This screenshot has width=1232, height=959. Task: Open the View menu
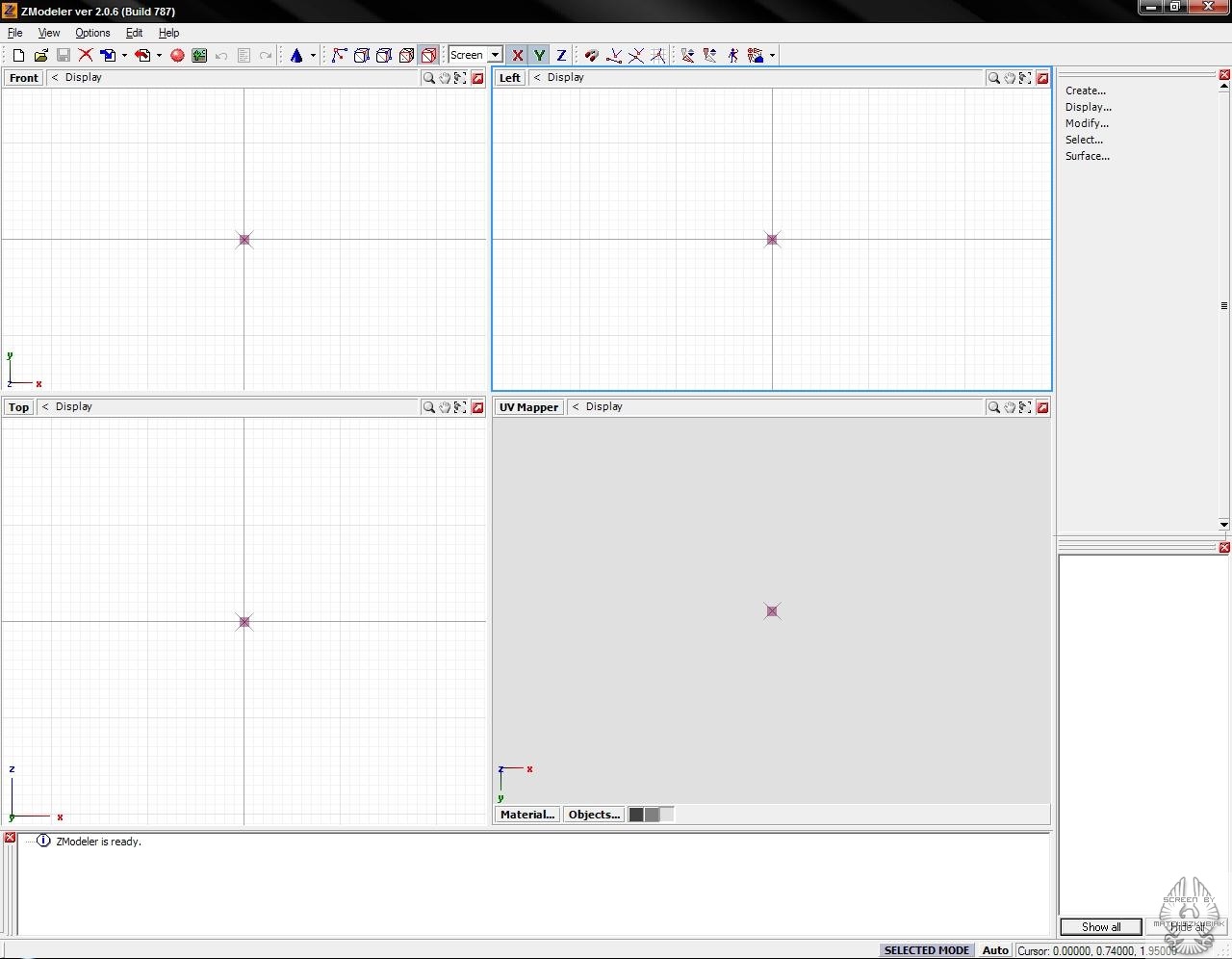tap(48, 33)
